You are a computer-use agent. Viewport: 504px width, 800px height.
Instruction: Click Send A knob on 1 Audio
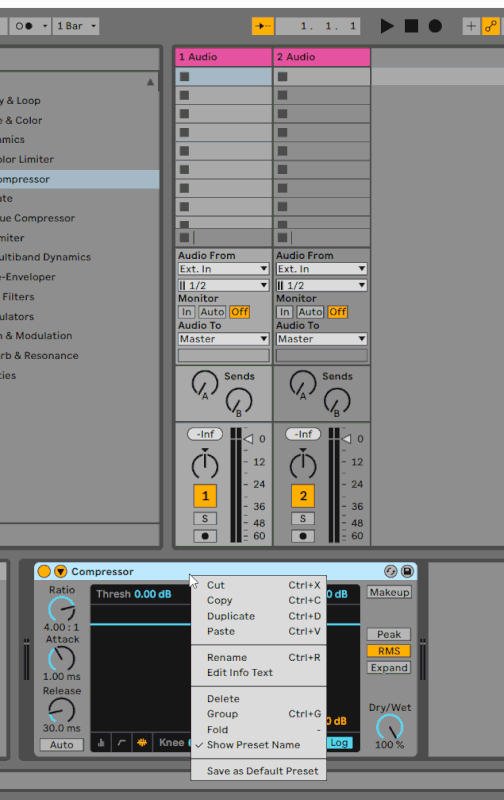[205, 384]
